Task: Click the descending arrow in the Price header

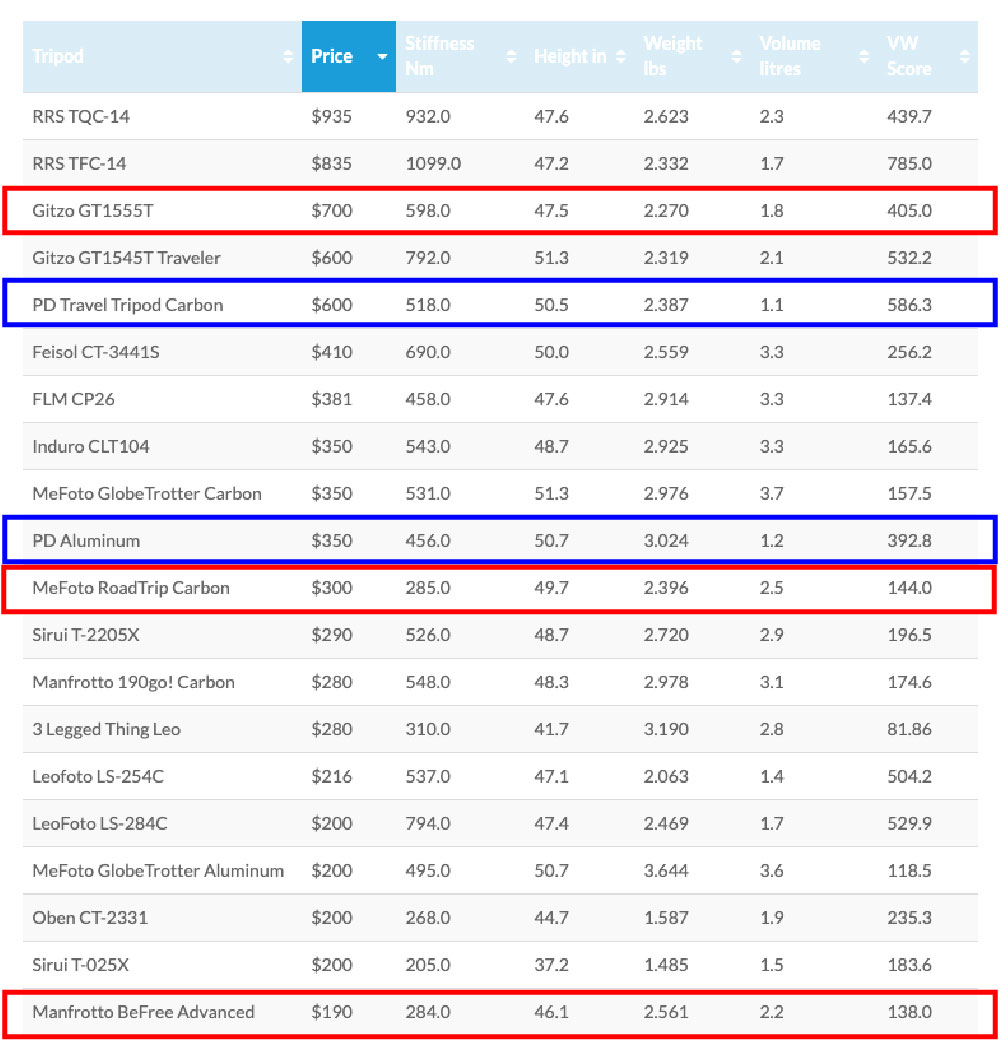Action: 382,57
